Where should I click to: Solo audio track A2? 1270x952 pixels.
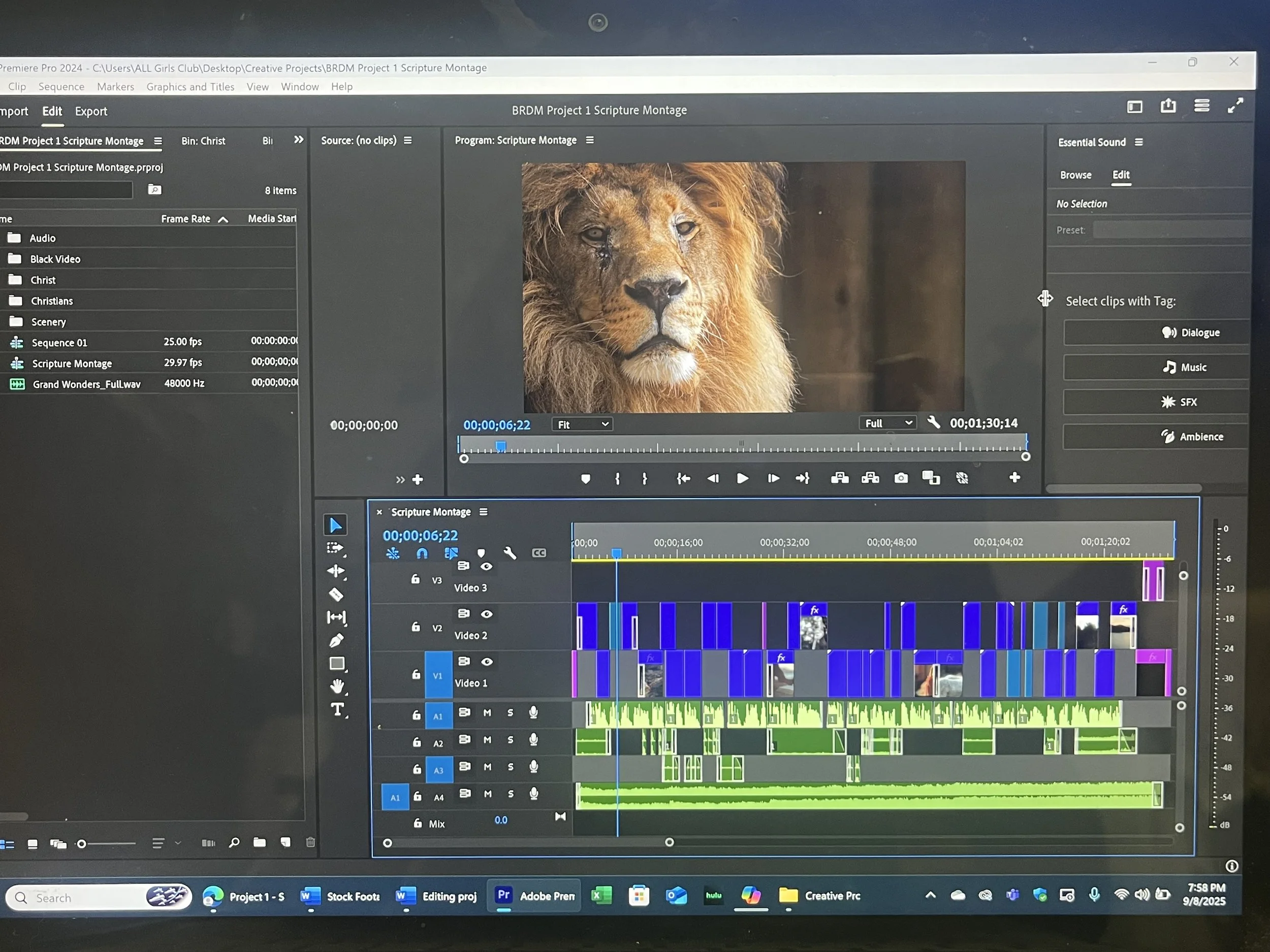click(510, 740)
